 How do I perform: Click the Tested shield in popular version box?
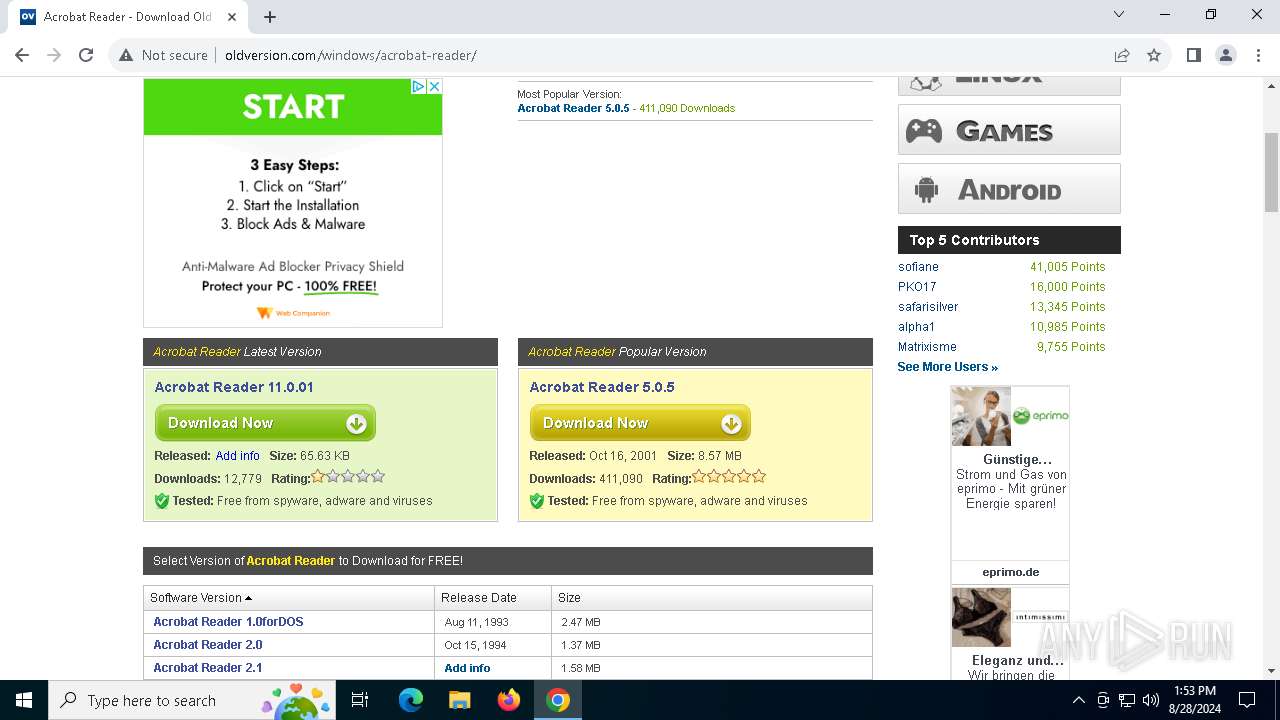537,501
